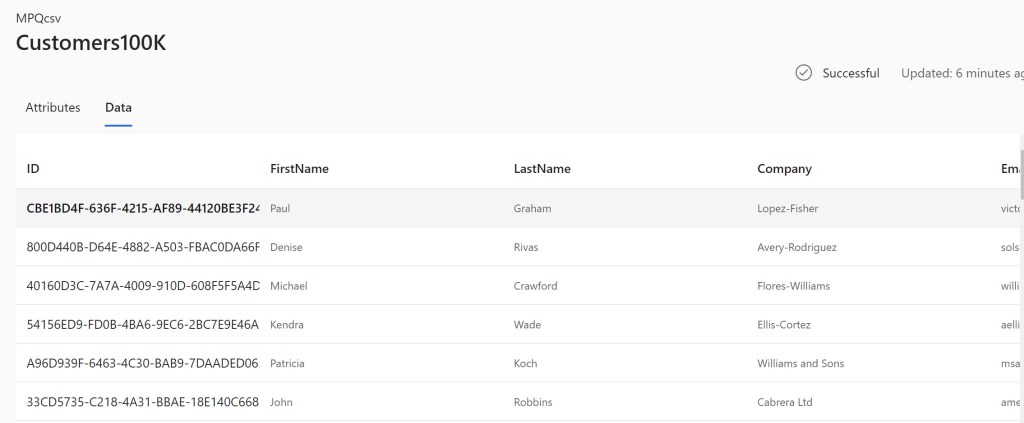Image resolution: width=1024 pixels, height=423 pixels.
Task: Click the Lopez-Fisher company cell
Action: tap(791, 209)
